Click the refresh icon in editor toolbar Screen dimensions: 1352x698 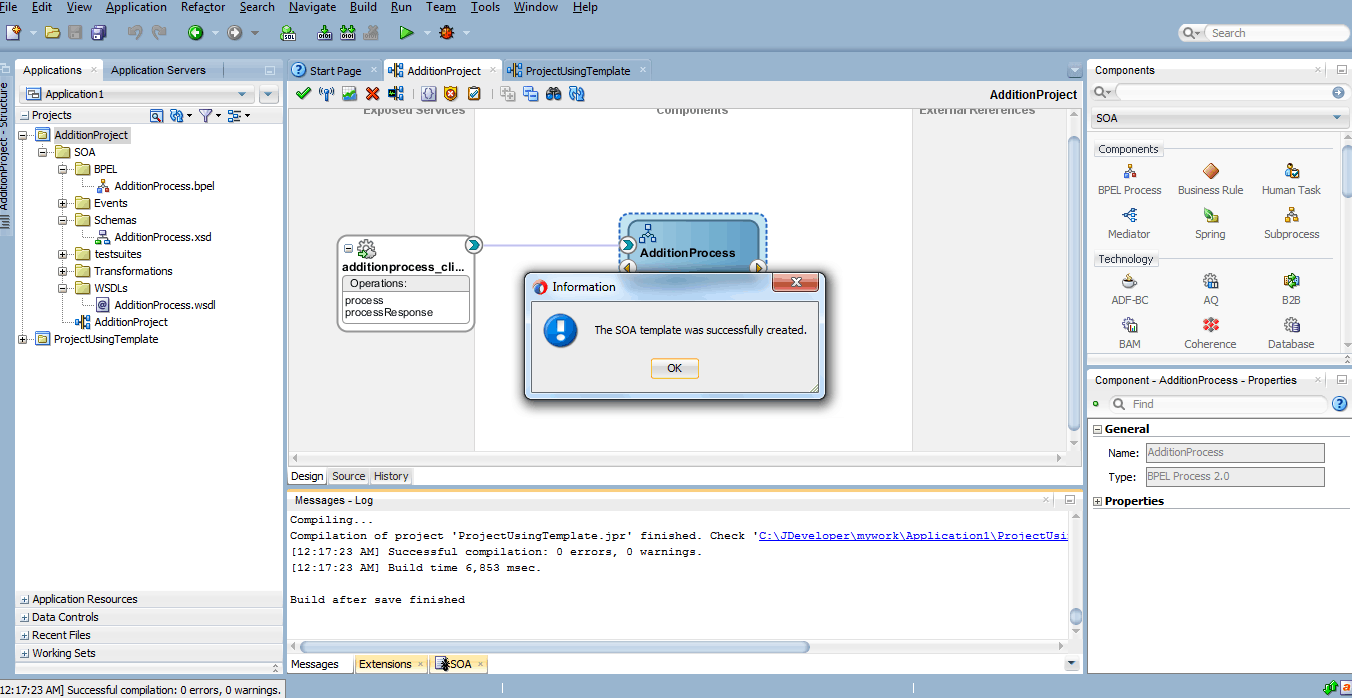pos(577,93)
